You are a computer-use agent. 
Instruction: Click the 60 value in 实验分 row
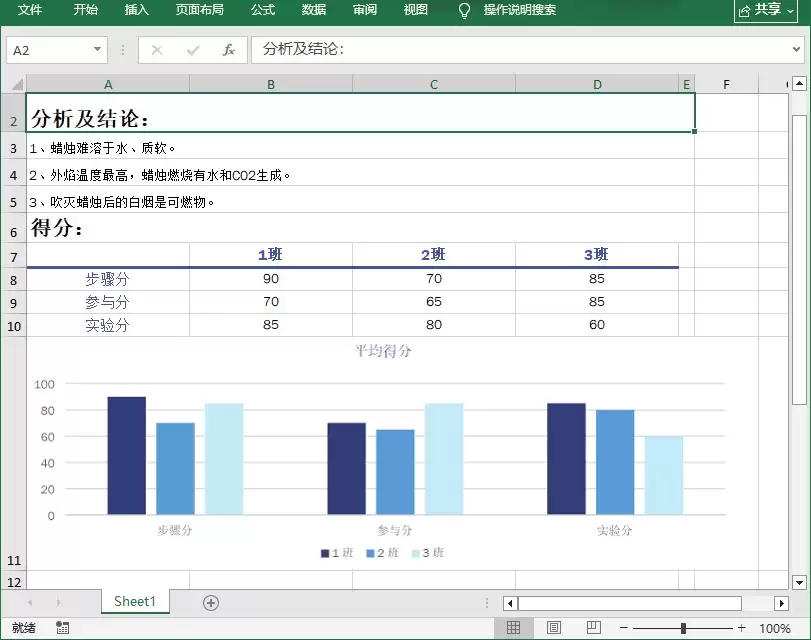[597, 325]
